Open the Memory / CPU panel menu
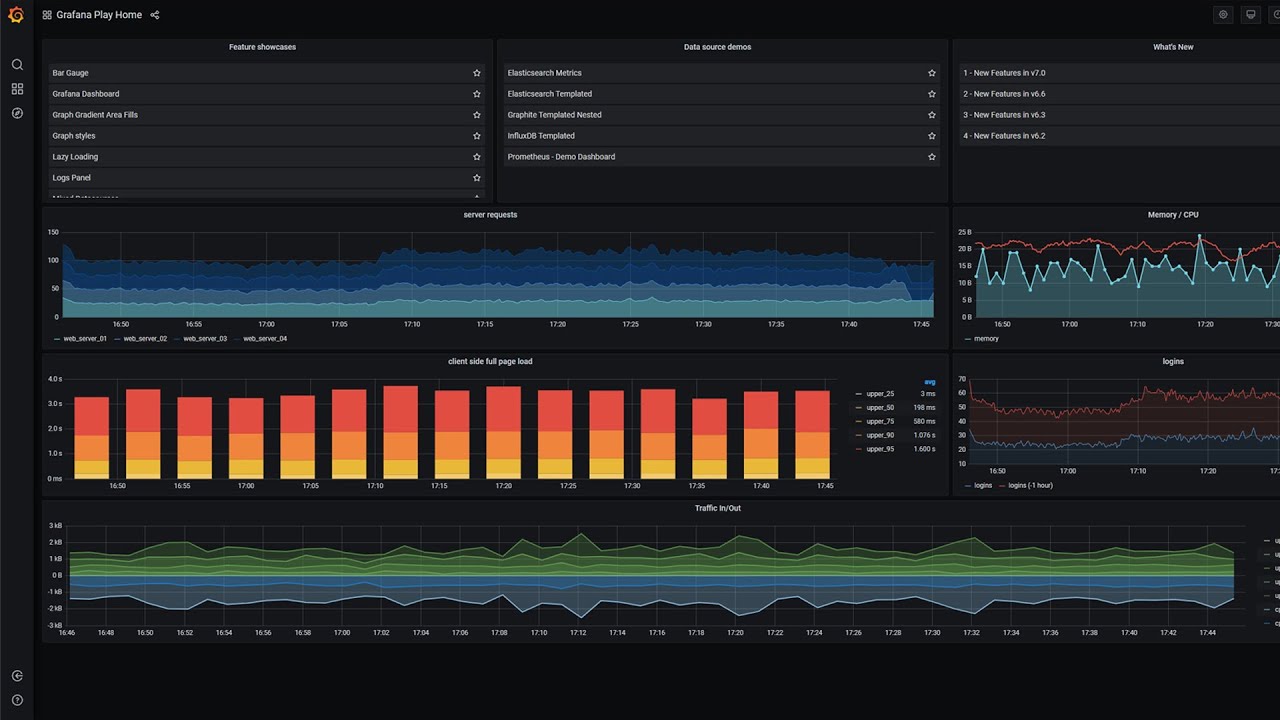This screenshot has width=1280, height=720. [1173, 214]
